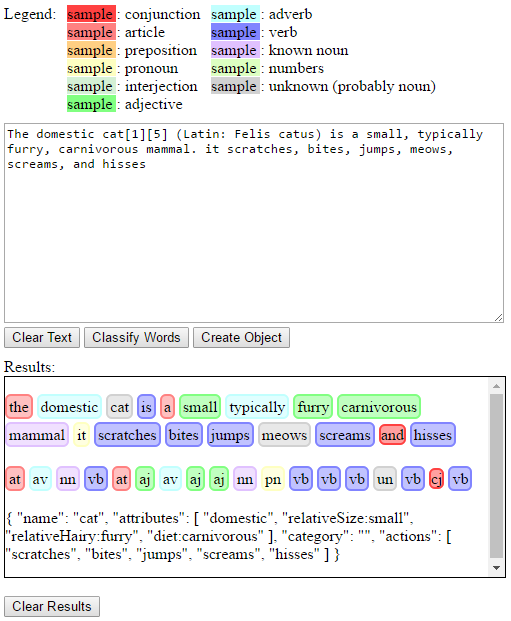Click the blue "hisses" word chip in results
This screenshot has height=621, width=511.
[433, 435]
